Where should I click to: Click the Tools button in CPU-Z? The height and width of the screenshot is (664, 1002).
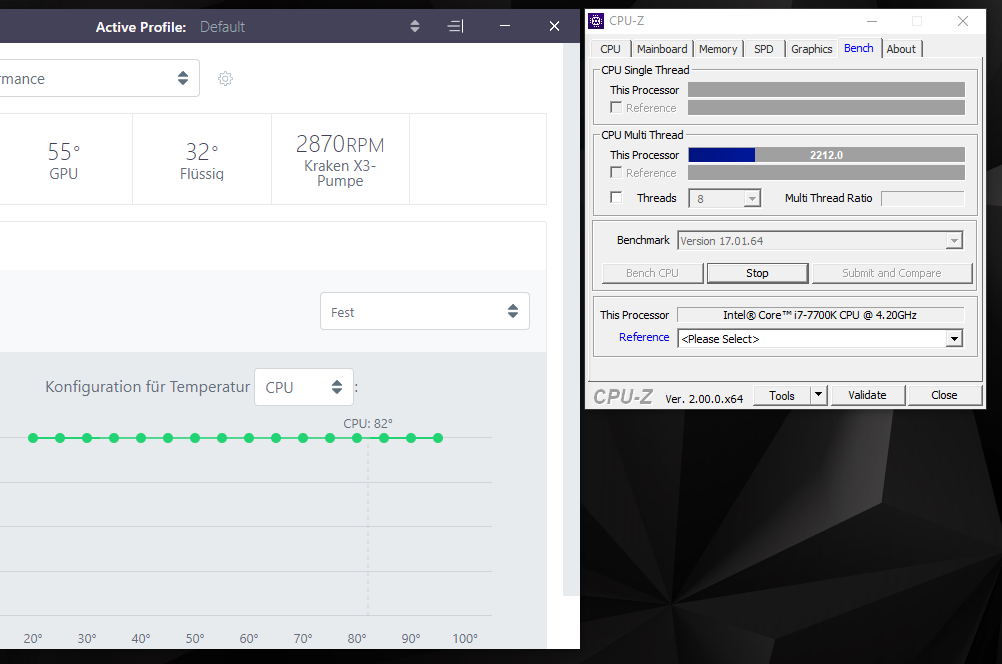pyautogui.click(x=782, y=395)
